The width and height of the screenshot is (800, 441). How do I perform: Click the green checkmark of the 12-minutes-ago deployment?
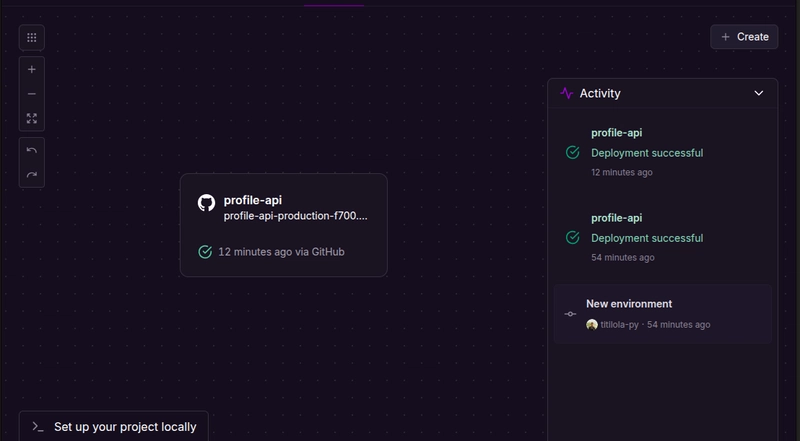click(572, 153)
